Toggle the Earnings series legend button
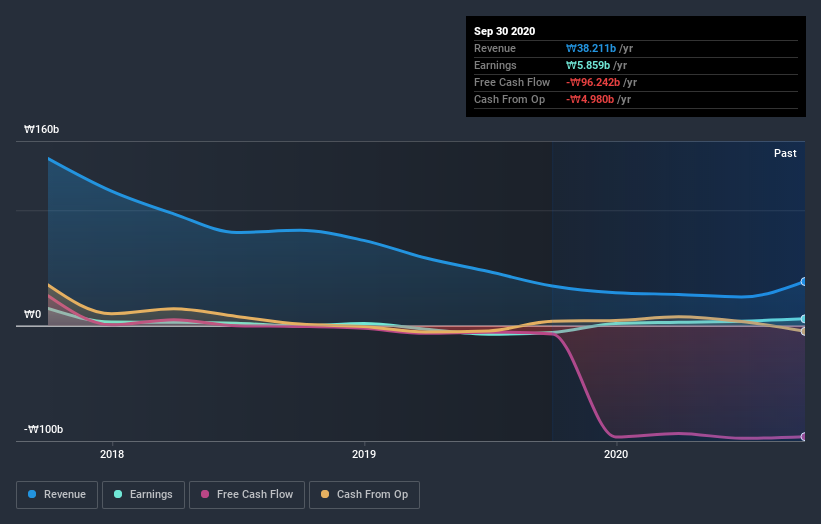821x524 pixels. (143, 495)
